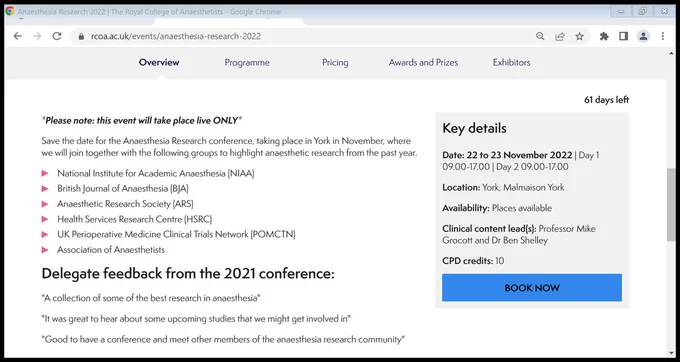Image resolution: width=680 pixels, height=362 pixels.
Task: Select the Overview tab
Action: tap(159, 62)
